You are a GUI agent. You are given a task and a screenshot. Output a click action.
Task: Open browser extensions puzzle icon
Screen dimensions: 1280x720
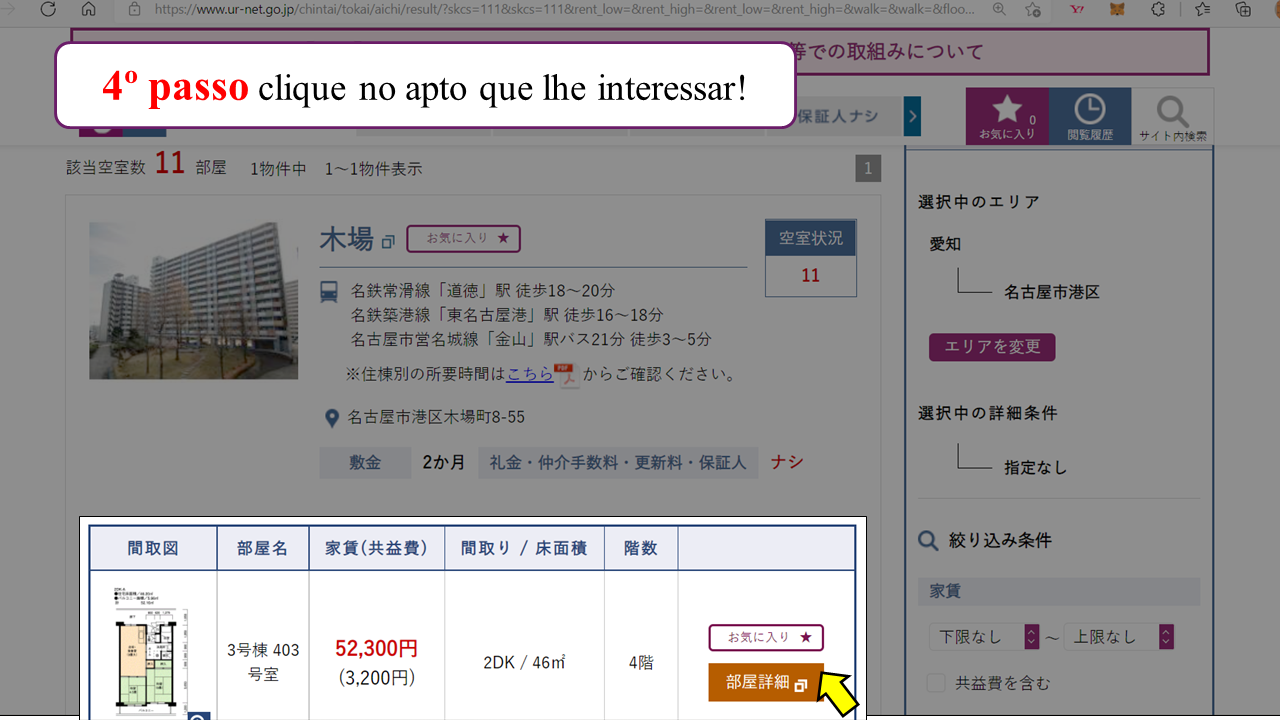(1158, 9)
